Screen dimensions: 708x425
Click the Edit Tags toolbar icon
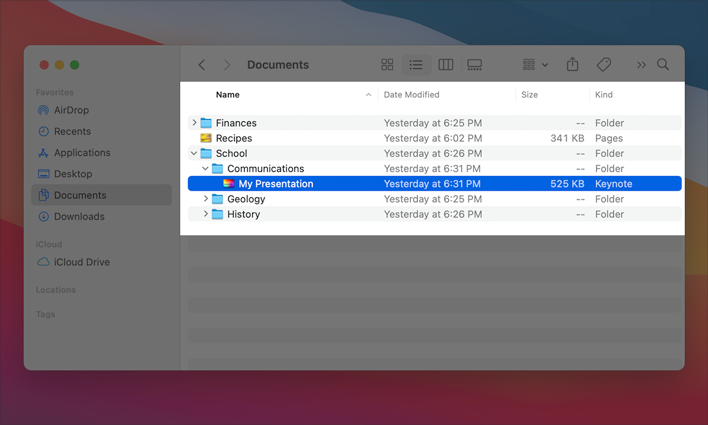click(x=604, y=65)
